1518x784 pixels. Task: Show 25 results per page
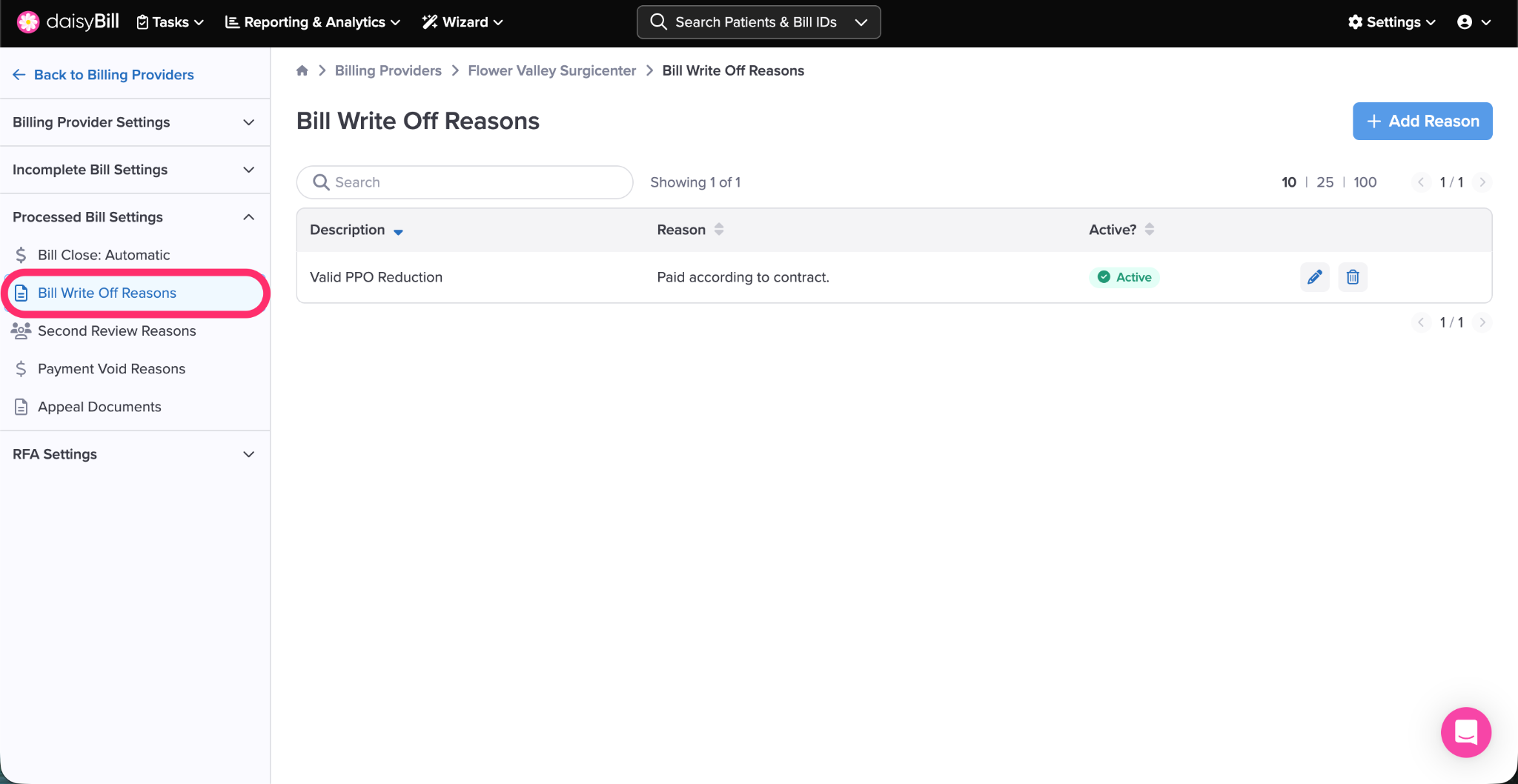point(1325,182)
